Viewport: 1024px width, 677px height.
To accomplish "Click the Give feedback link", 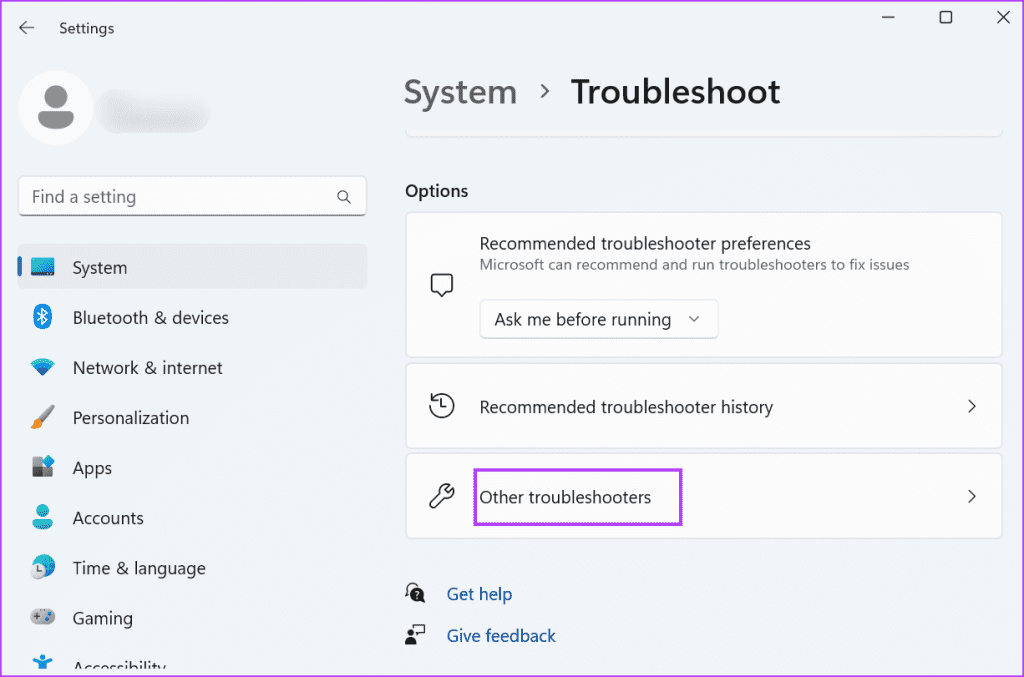I will point(501,635).
